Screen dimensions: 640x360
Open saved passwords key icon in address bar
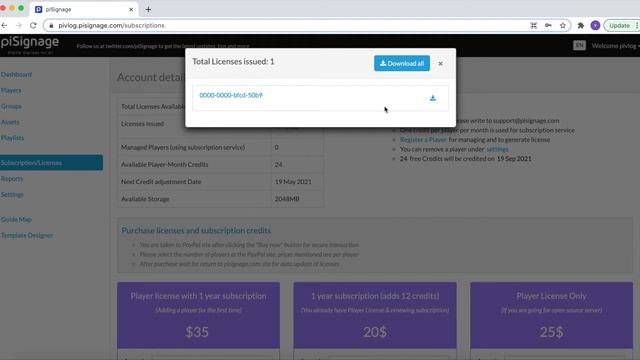tap(548, 25)
